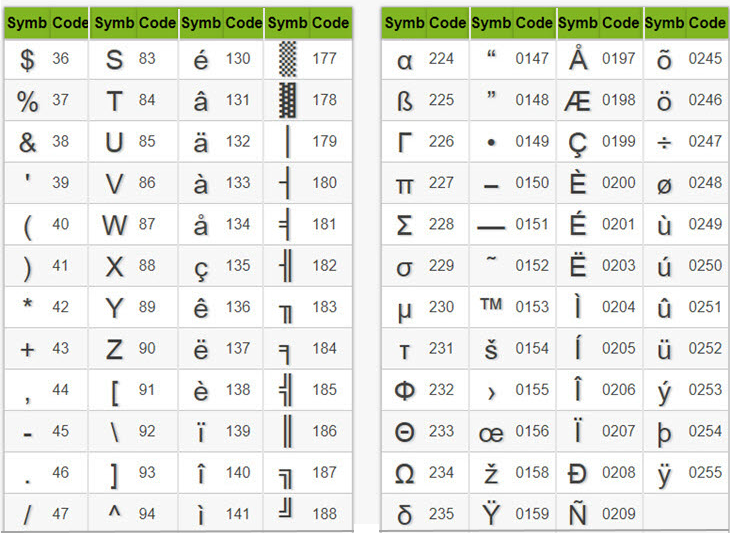Select the code 177 cell
Screen dimensions: 730x538
coord(324,59)
